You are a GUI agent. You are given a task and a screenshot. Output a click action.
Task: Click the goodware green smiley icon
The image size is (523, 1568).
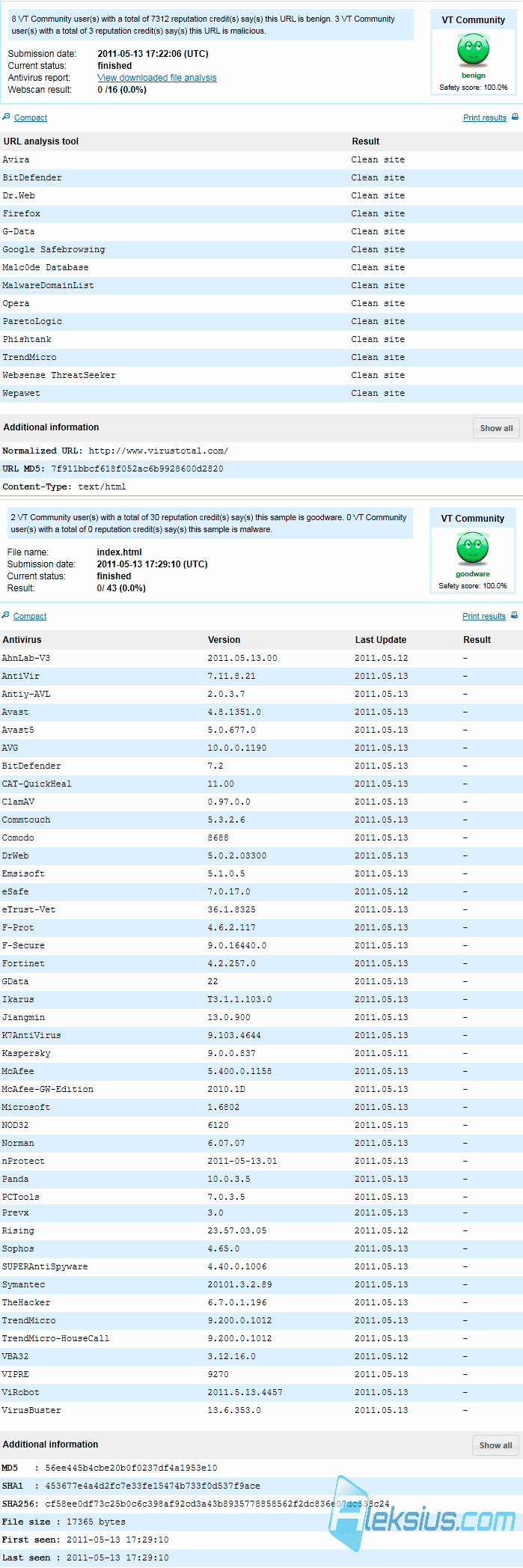pos(472,549)
